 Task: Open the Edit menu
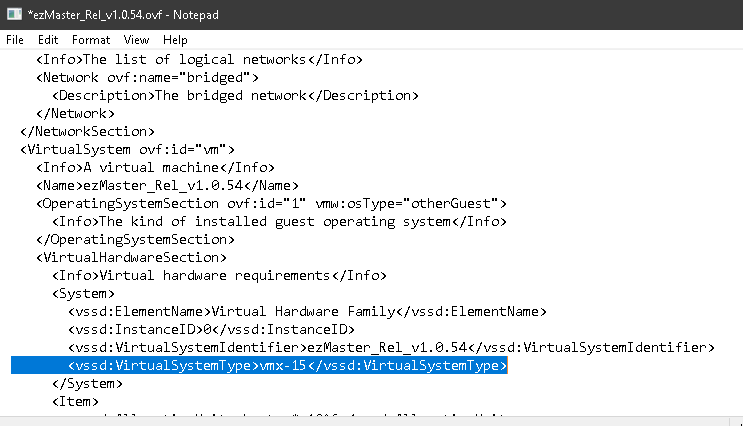click(48, 40)
